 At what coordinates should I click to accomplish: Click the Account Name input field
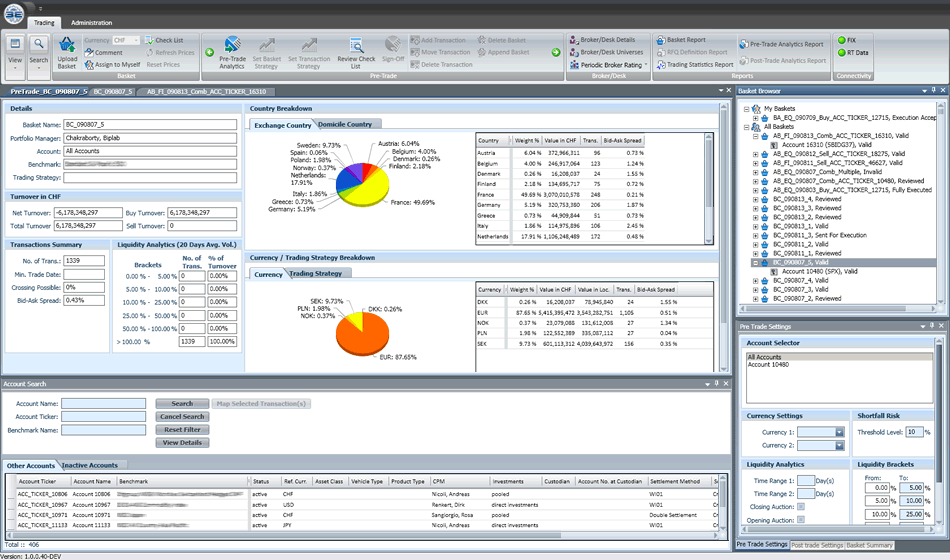pos(103,404)
